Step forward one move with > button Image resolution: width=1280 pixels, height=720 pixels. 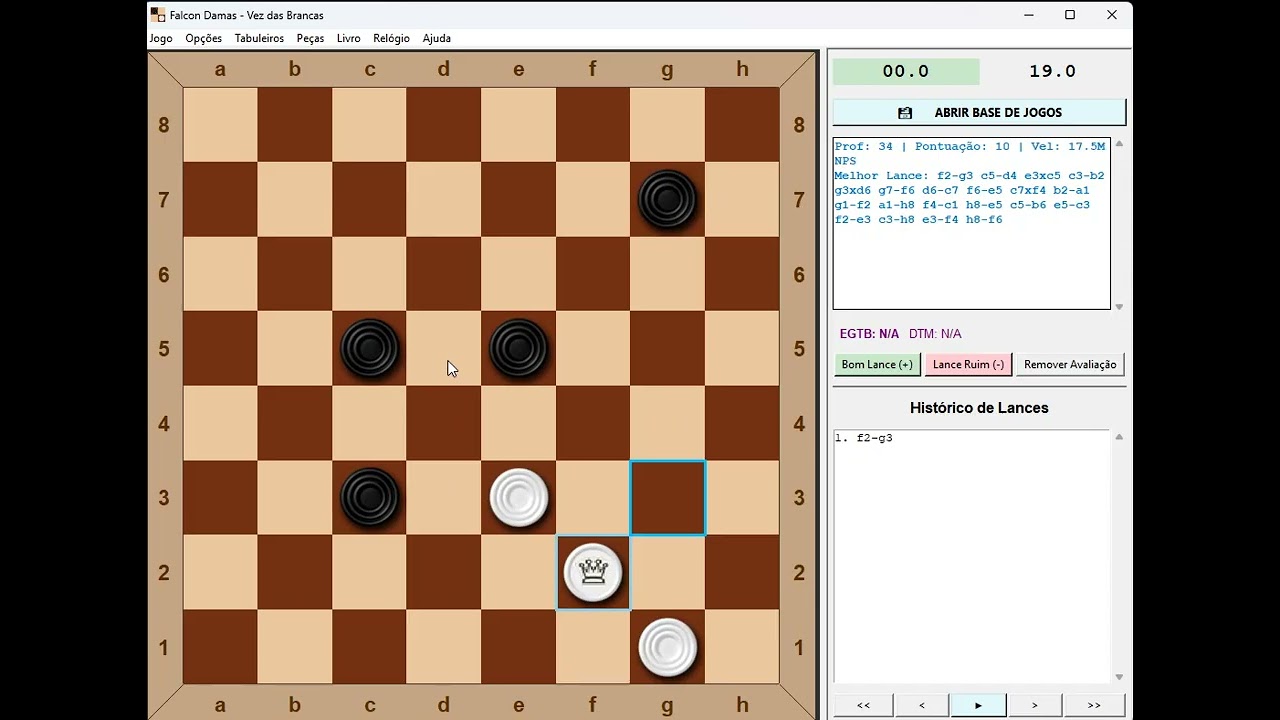pos(1035,705)
